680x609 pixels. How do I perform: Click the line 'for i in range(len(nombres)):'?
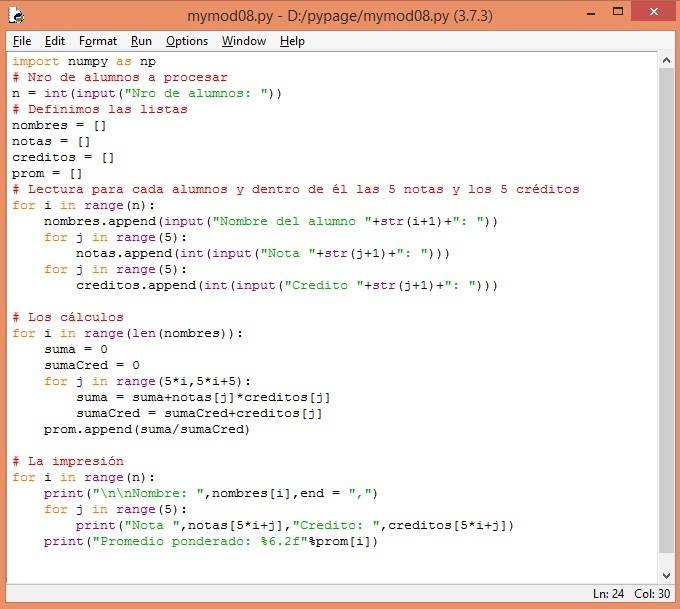(x=128, y=334)
